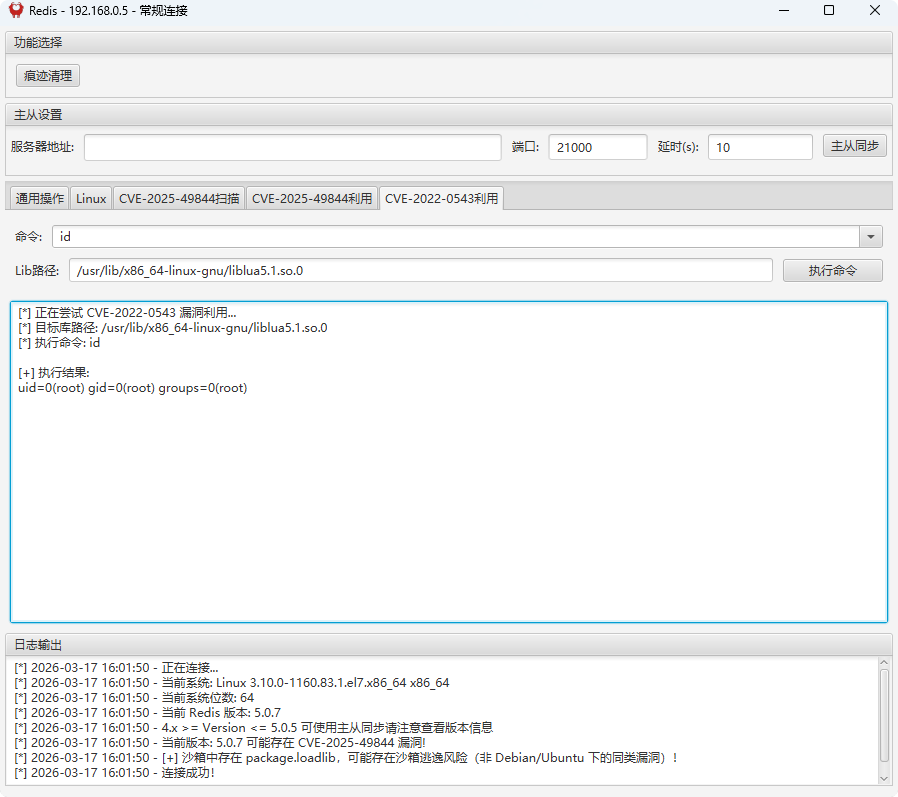Select the CVE-2022-0543利用 tab
Image resolution: width=898 pixels, height=797 pixels.
click(x=442, y=199)
